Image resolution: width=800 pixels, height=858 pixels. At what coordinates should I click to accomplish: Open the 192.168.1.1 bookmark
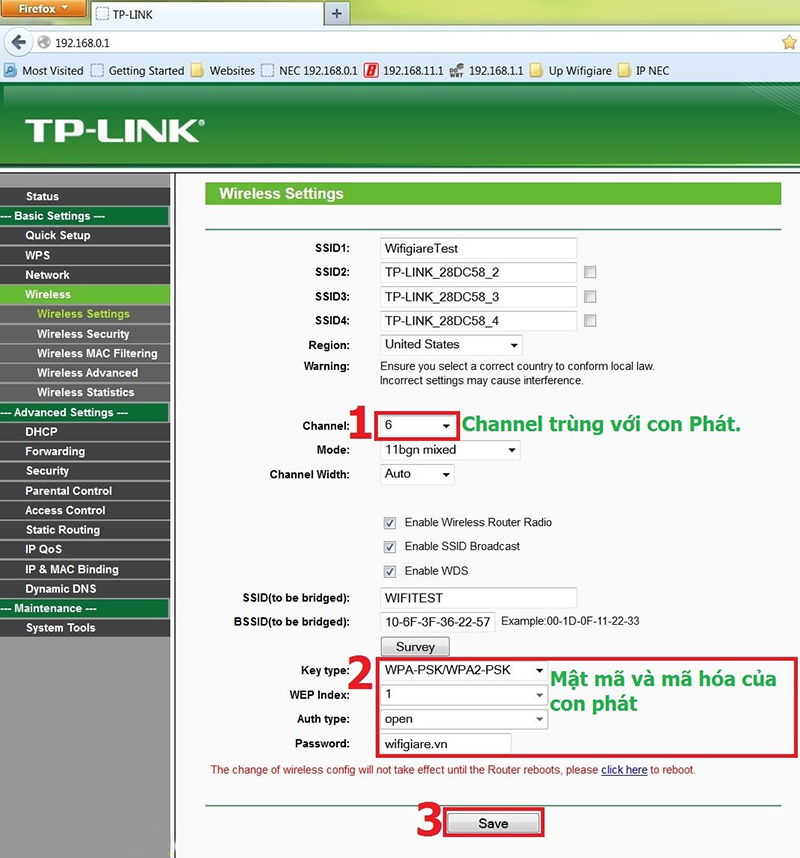pos(486,71)
